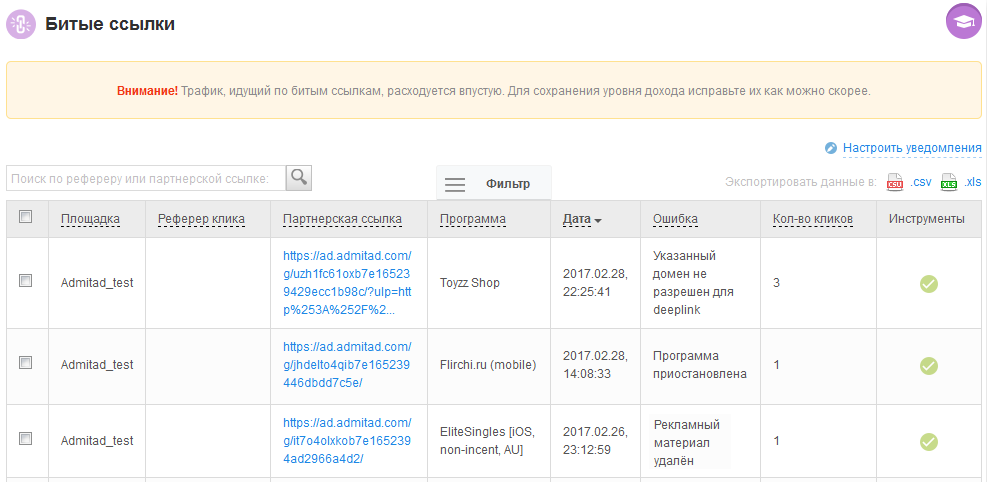Open Настроить уведомления link
The width and height of the screenshot is (987, 482).
[x=911, y=148]
